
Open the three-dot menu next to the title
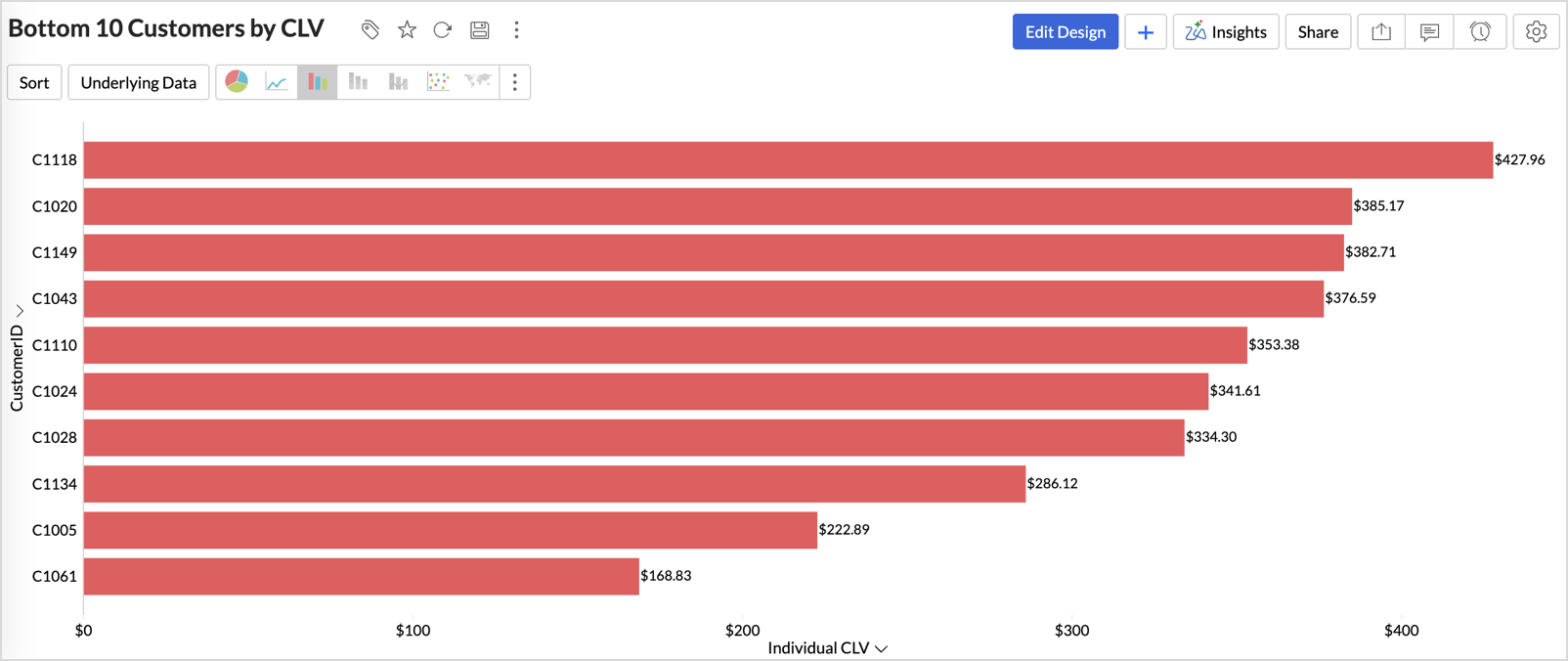tap(516, 30)
